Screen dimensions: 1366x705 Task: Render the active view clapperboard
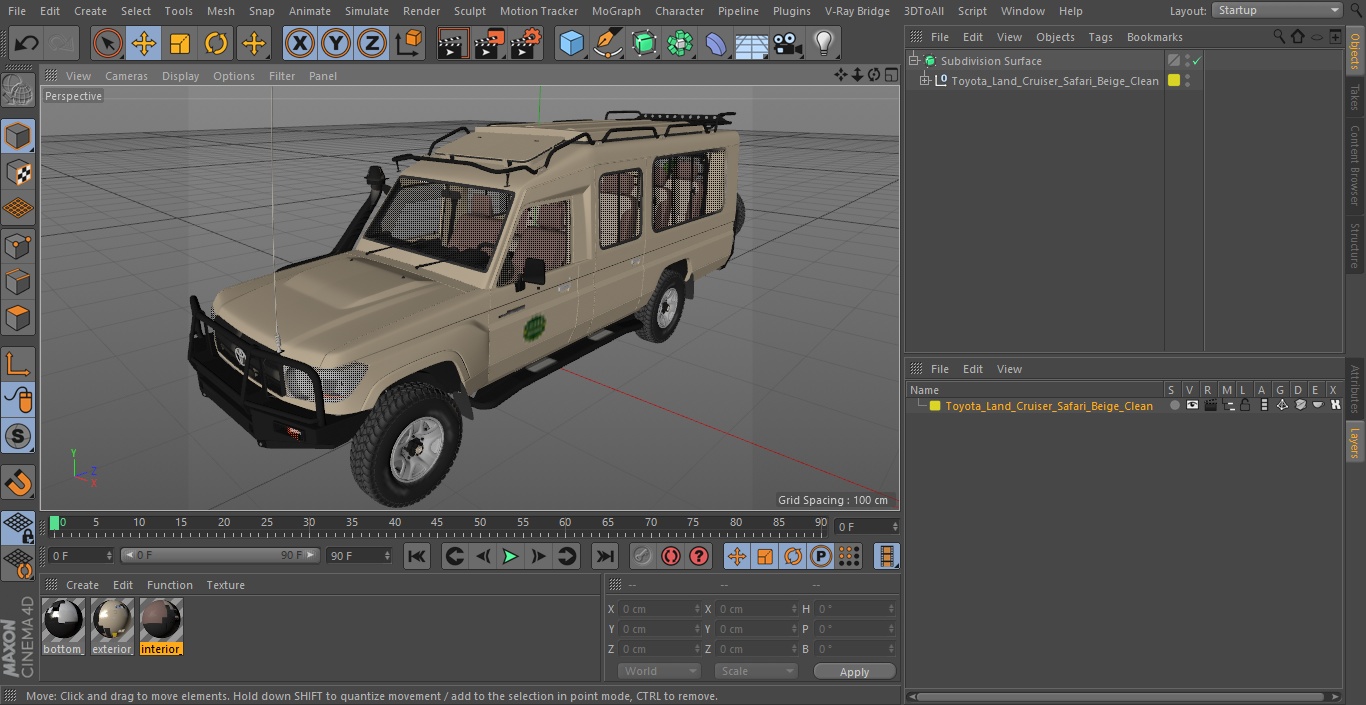[453, 43]
